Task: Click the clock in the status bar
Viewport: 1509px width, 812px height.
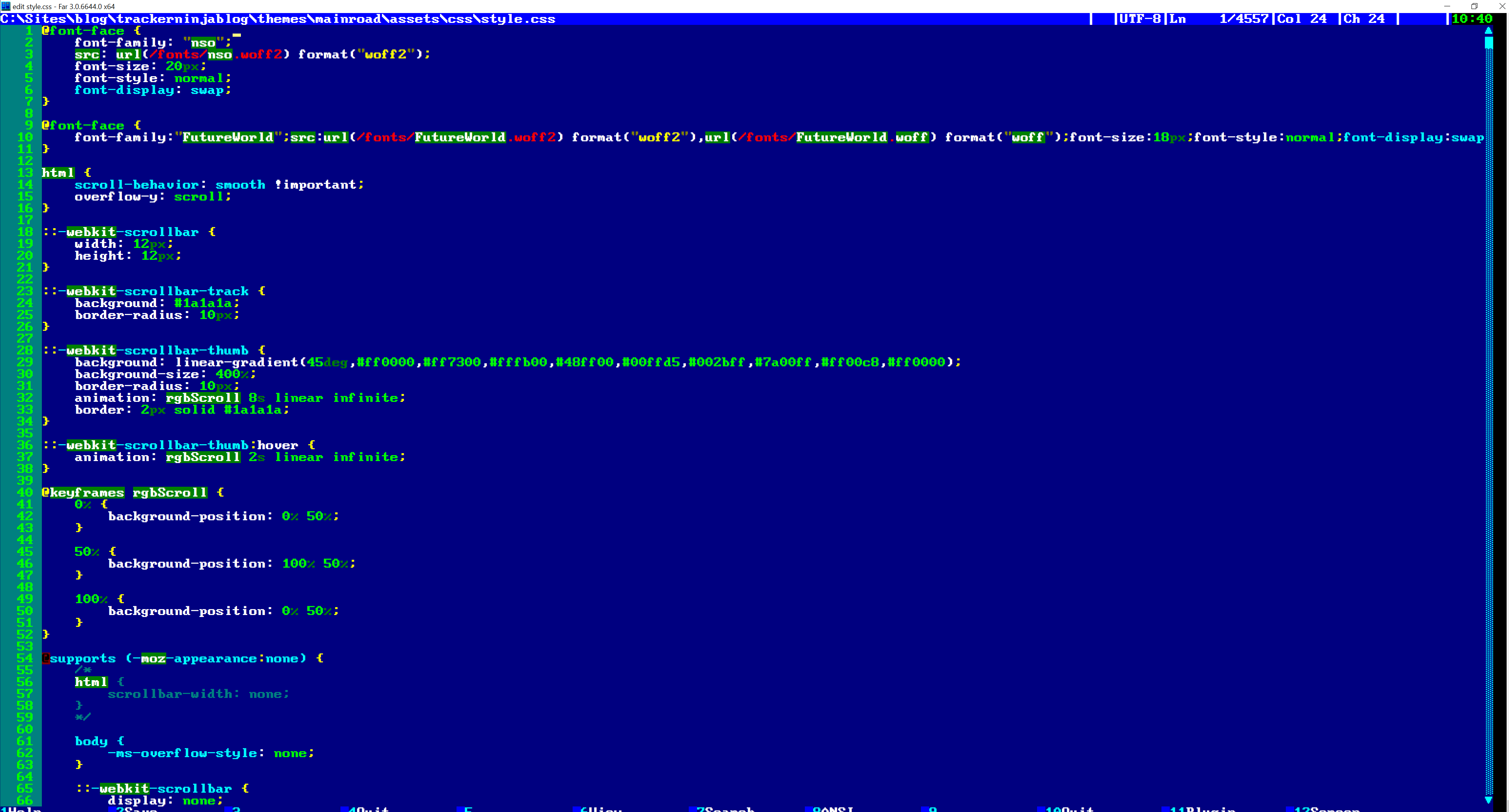Action: (1472, 19)
